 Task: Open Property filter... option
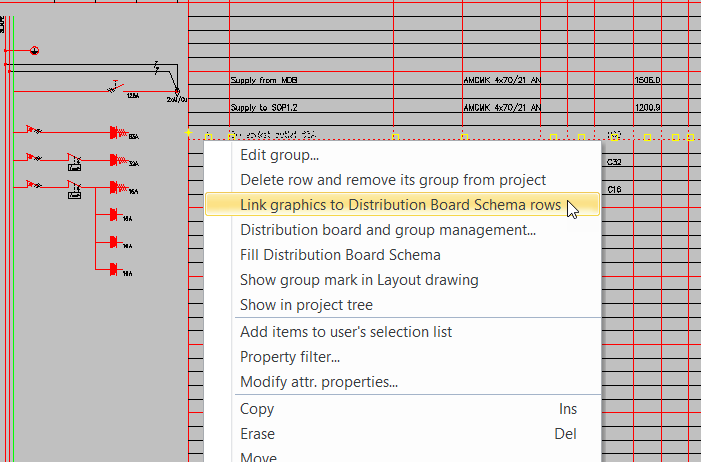290,356
